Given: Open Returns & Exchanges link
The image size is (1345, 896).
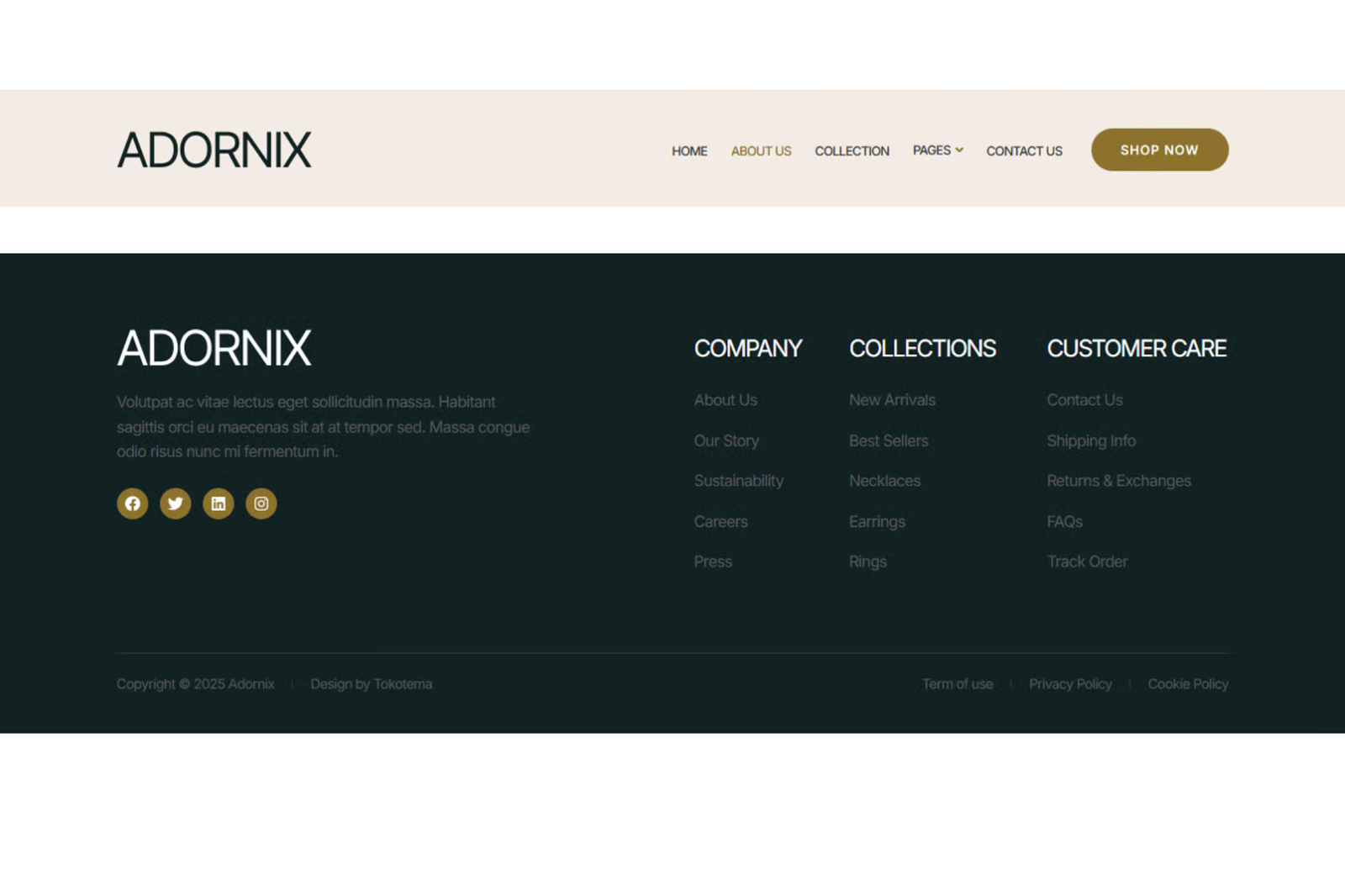Looking at the screenshot, I should click(1119, 481).
